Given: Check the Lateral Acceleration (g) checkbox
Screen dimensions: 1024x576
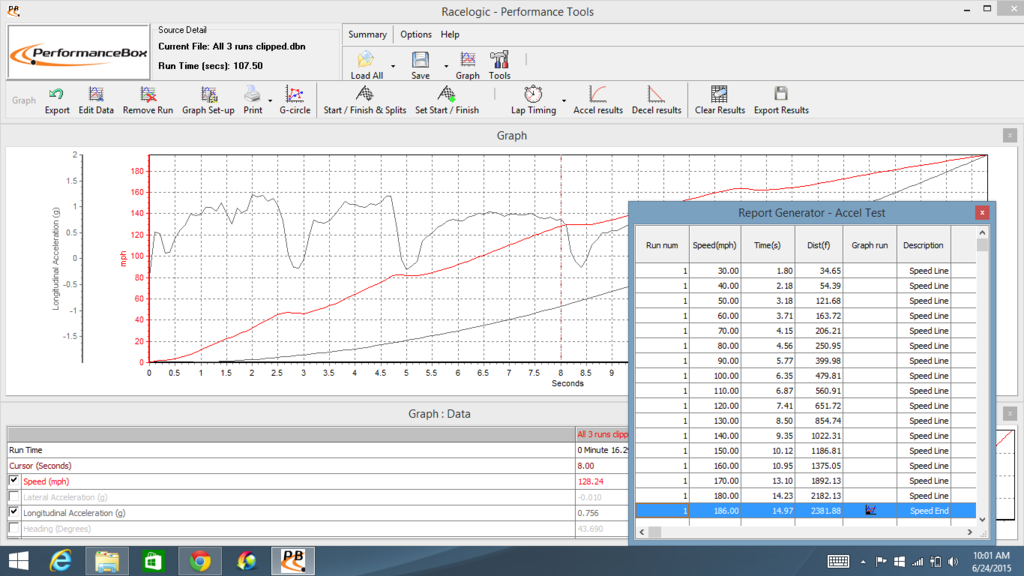Looking at the screenshot, I should tap(14, 496).
